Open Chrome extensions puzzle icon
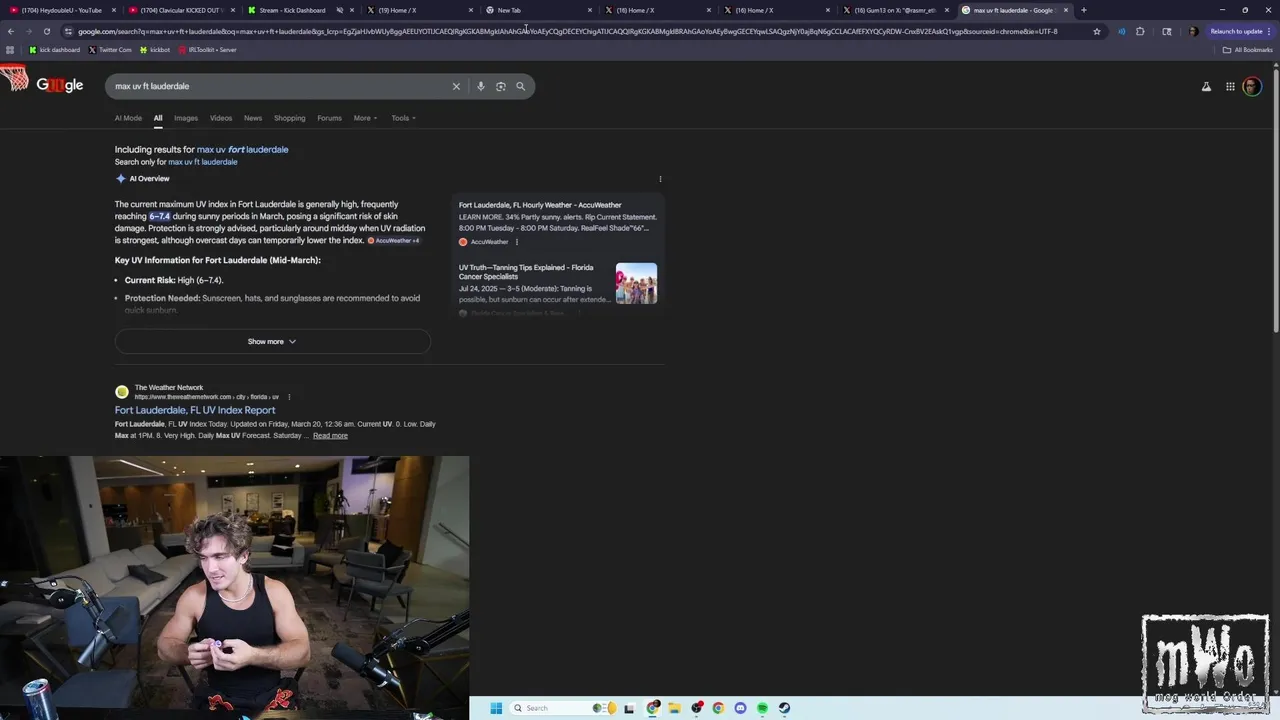This screenshot has width=1280, height=720. [x=1140, y=31]
